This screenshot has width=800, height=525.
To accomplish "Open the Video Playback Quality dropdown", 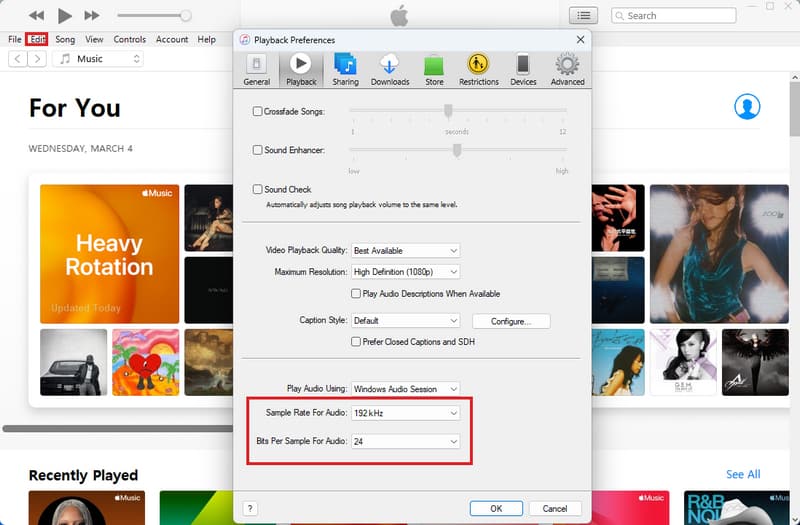I will click(406, 251).
